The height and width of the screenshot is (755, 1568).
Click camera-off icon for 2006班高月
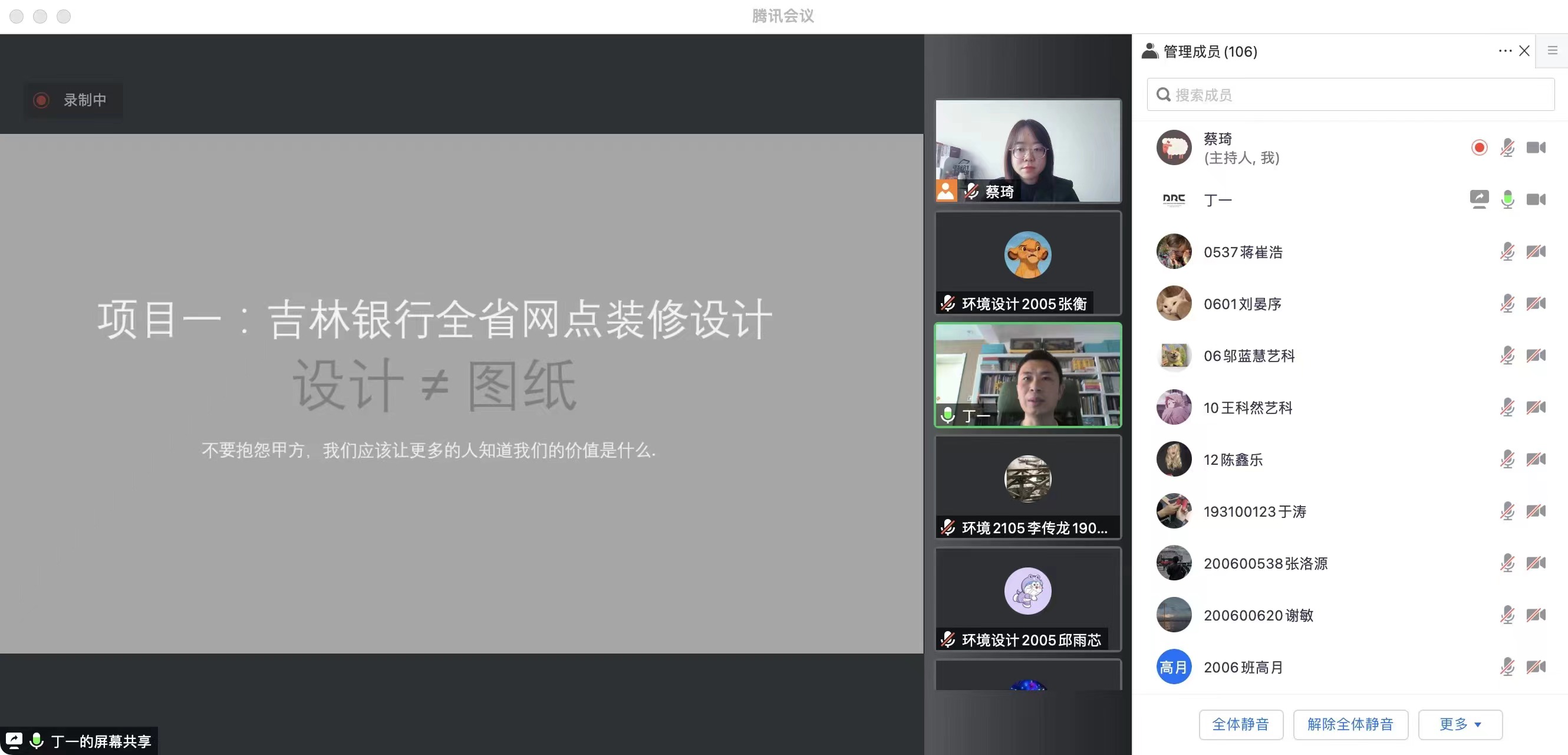click(x=1535, y=667)
